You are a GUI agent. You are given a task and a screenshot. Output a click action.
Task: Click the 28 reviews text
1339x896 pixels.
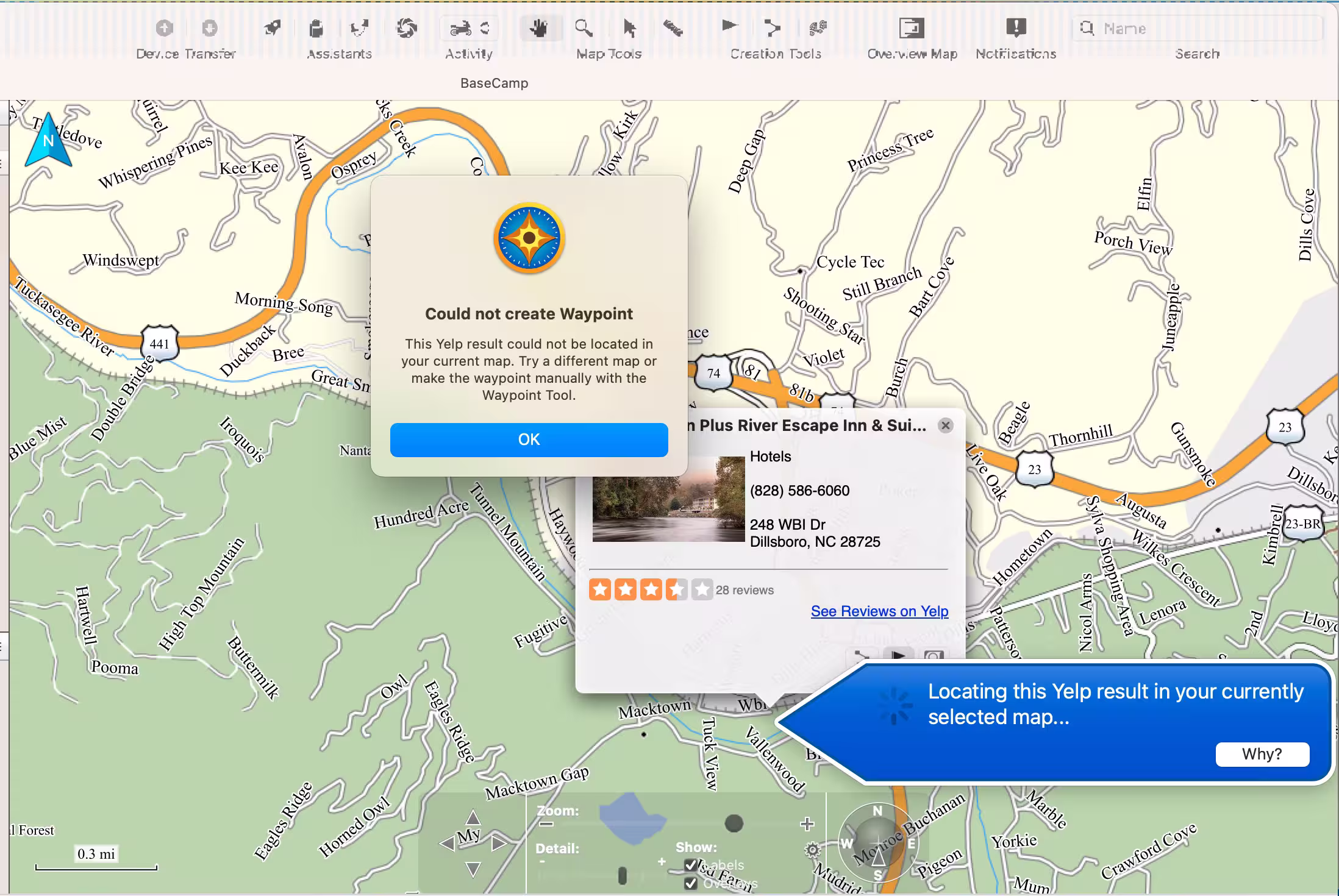pos(744,590)
